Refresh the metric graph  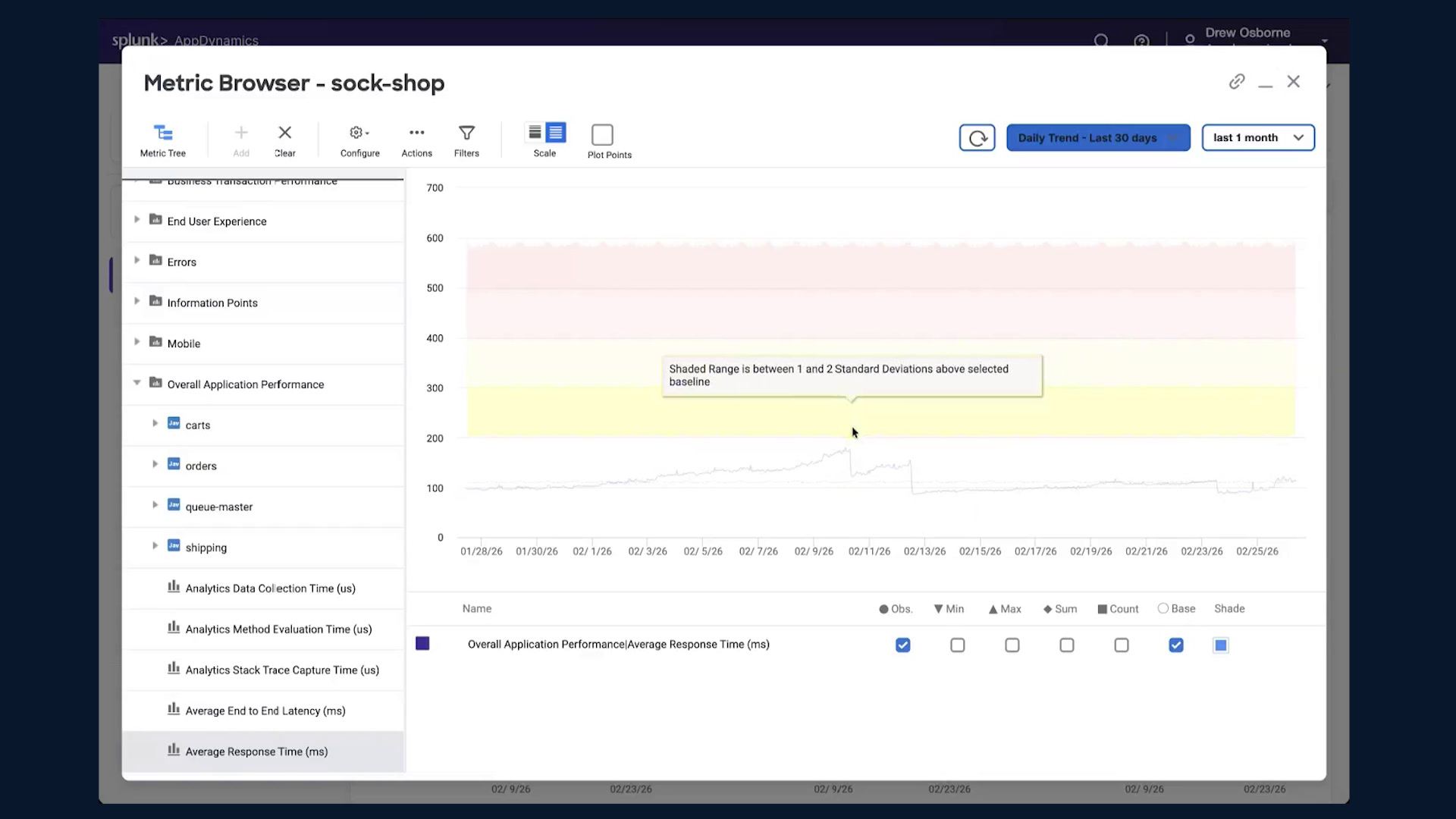(x=977, y=138)
